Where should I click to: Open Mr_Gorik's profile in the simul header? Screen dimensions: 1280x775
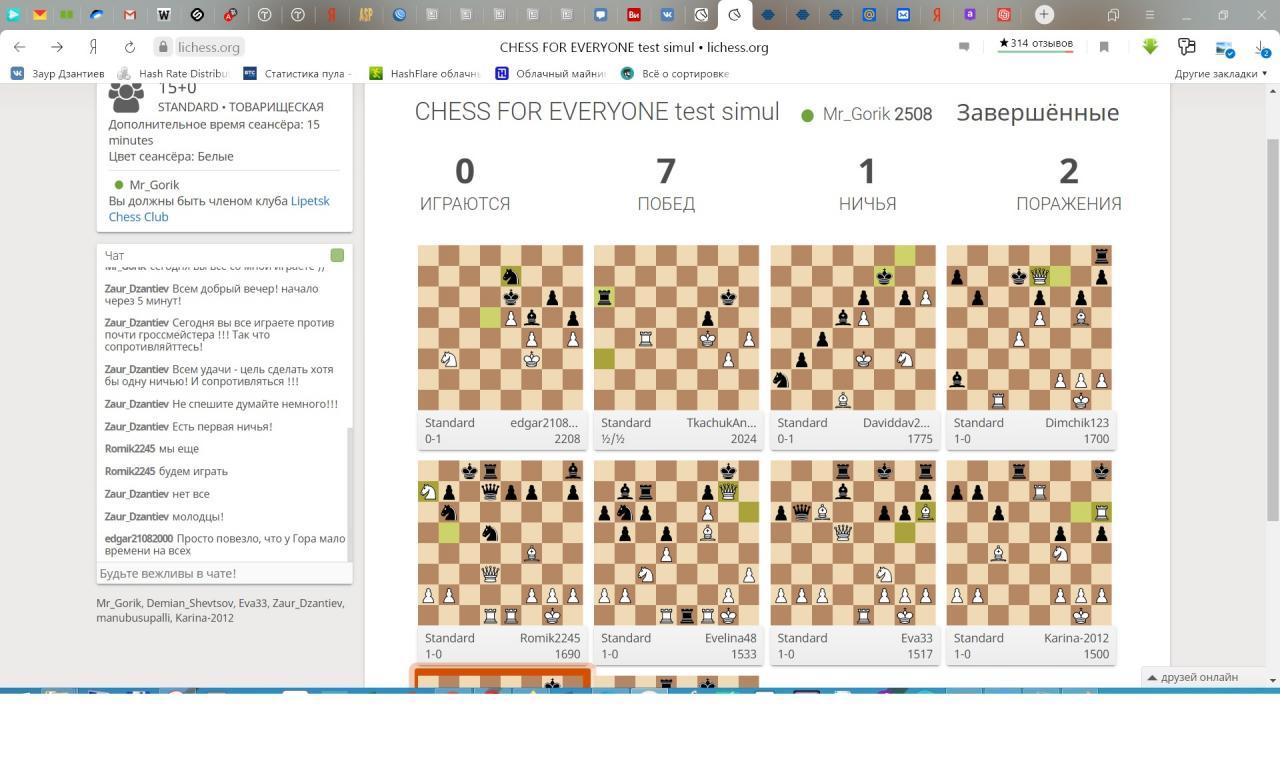[855, 114]
